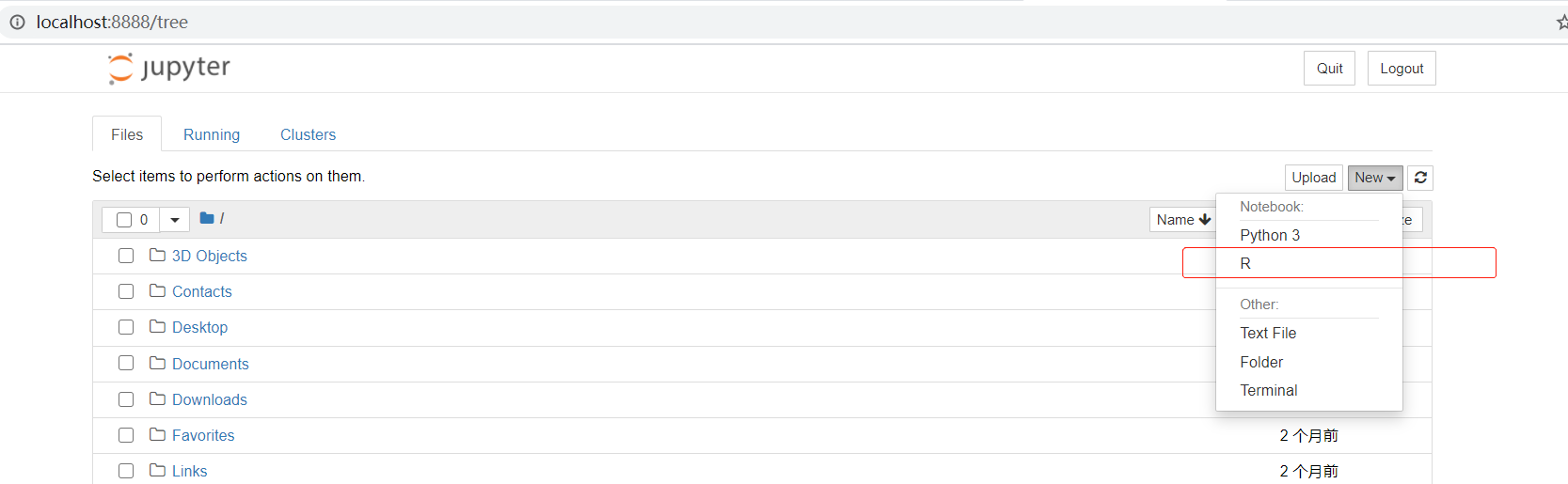
Task: Click the root folder icon in breadcrumb
Action: [x=207, y=218]
